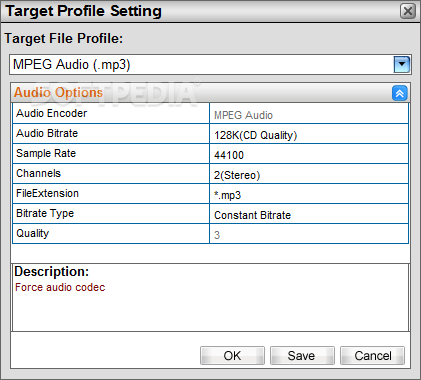
Task: Cancel the profile setting dialog
Action: tap(372, 356)
